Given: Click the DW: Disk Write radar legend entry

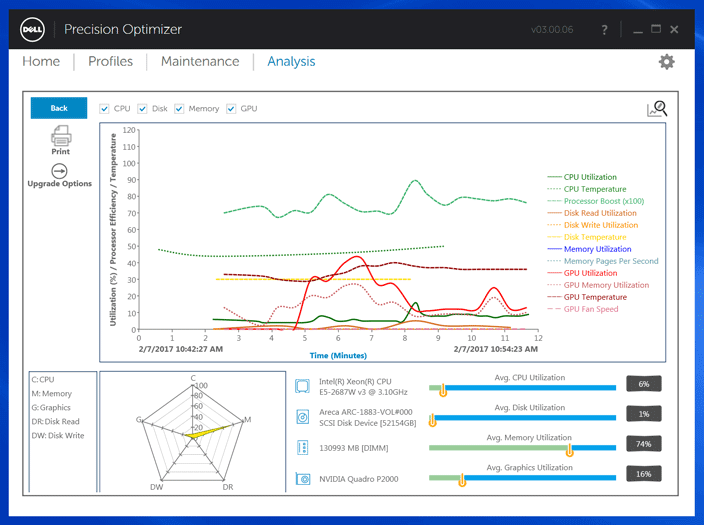Looking at the screenshot, I should coord(57,435).
